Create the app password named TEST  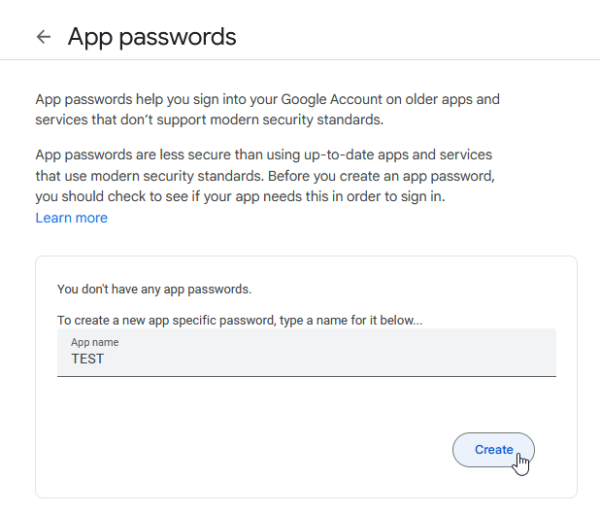click(493, 450)
